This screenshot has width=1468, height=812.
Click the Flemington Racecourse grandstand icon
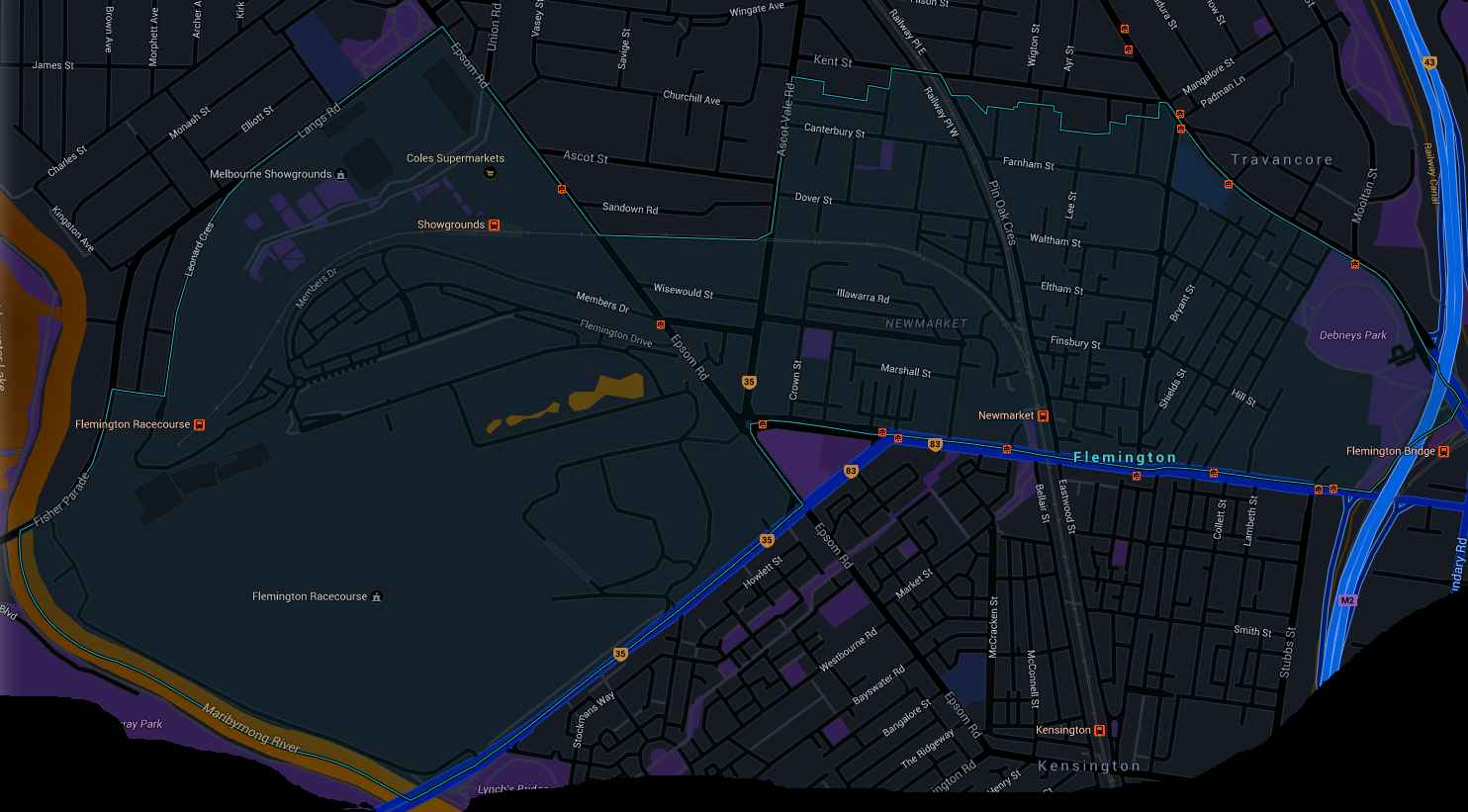coord(375,595)
